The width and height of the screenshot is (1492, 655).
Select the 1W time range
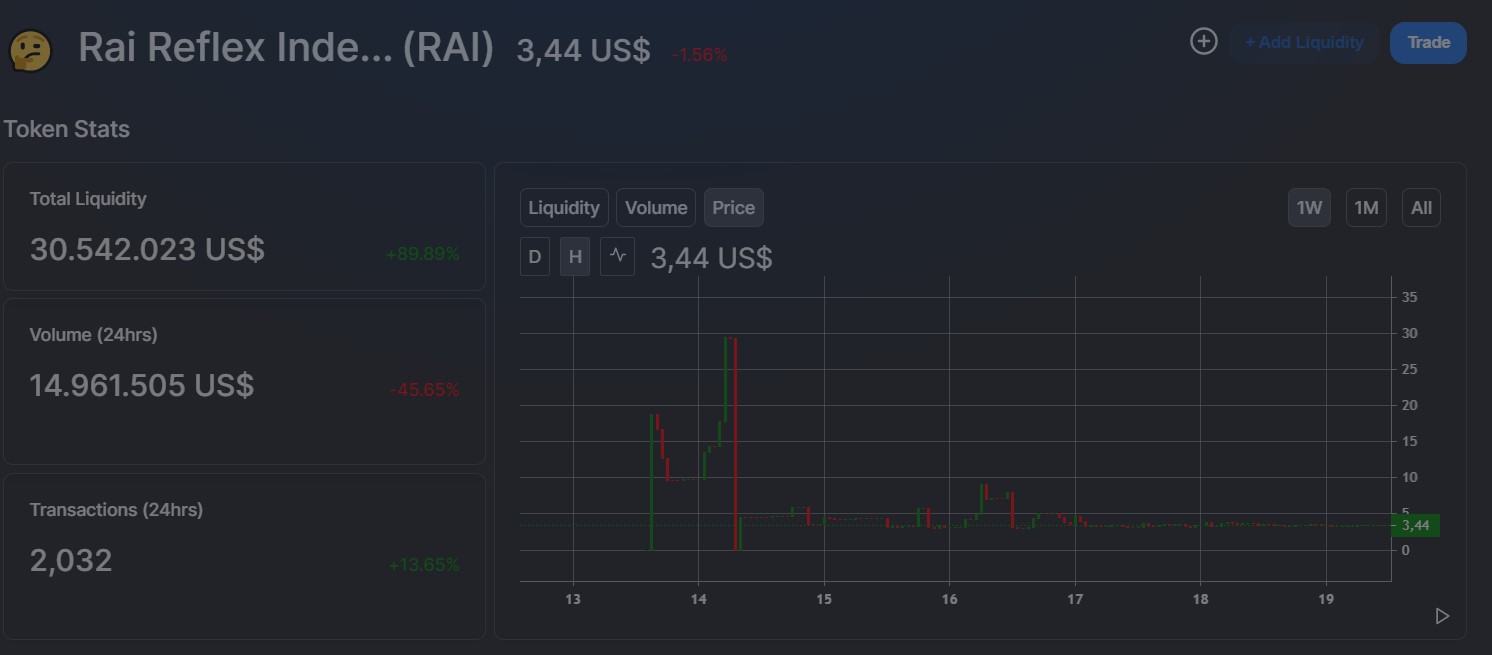(x=1309, y=208)
